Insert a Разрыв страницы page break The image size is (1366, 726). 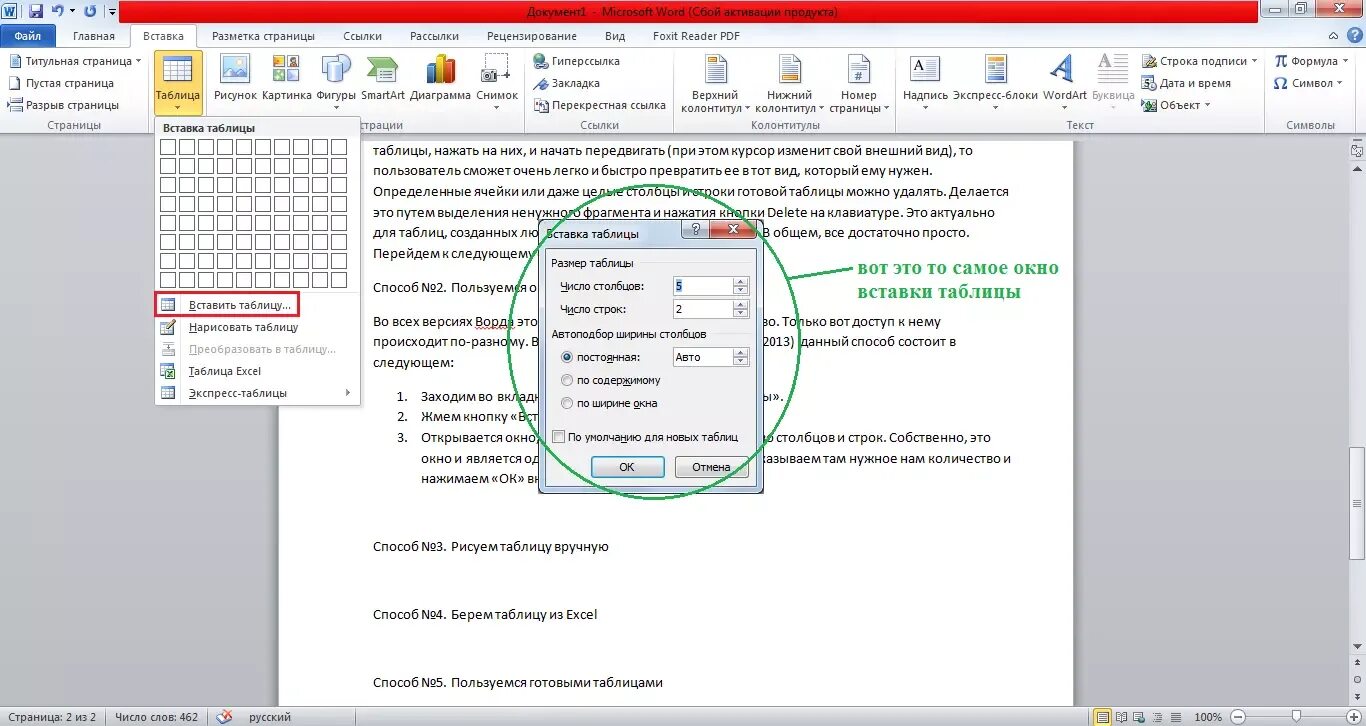point(63,105)
